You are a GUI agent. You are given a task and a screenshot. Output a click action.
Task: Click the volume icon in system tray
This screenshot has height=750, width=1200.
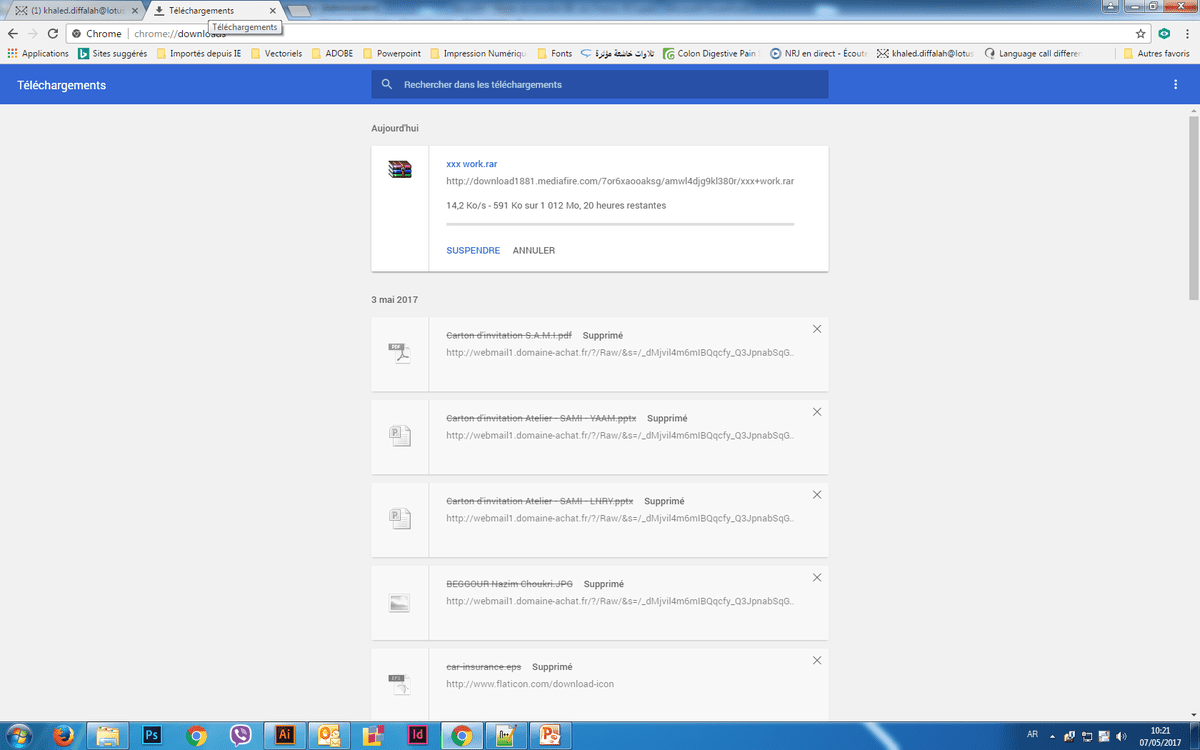[1121, 736]
